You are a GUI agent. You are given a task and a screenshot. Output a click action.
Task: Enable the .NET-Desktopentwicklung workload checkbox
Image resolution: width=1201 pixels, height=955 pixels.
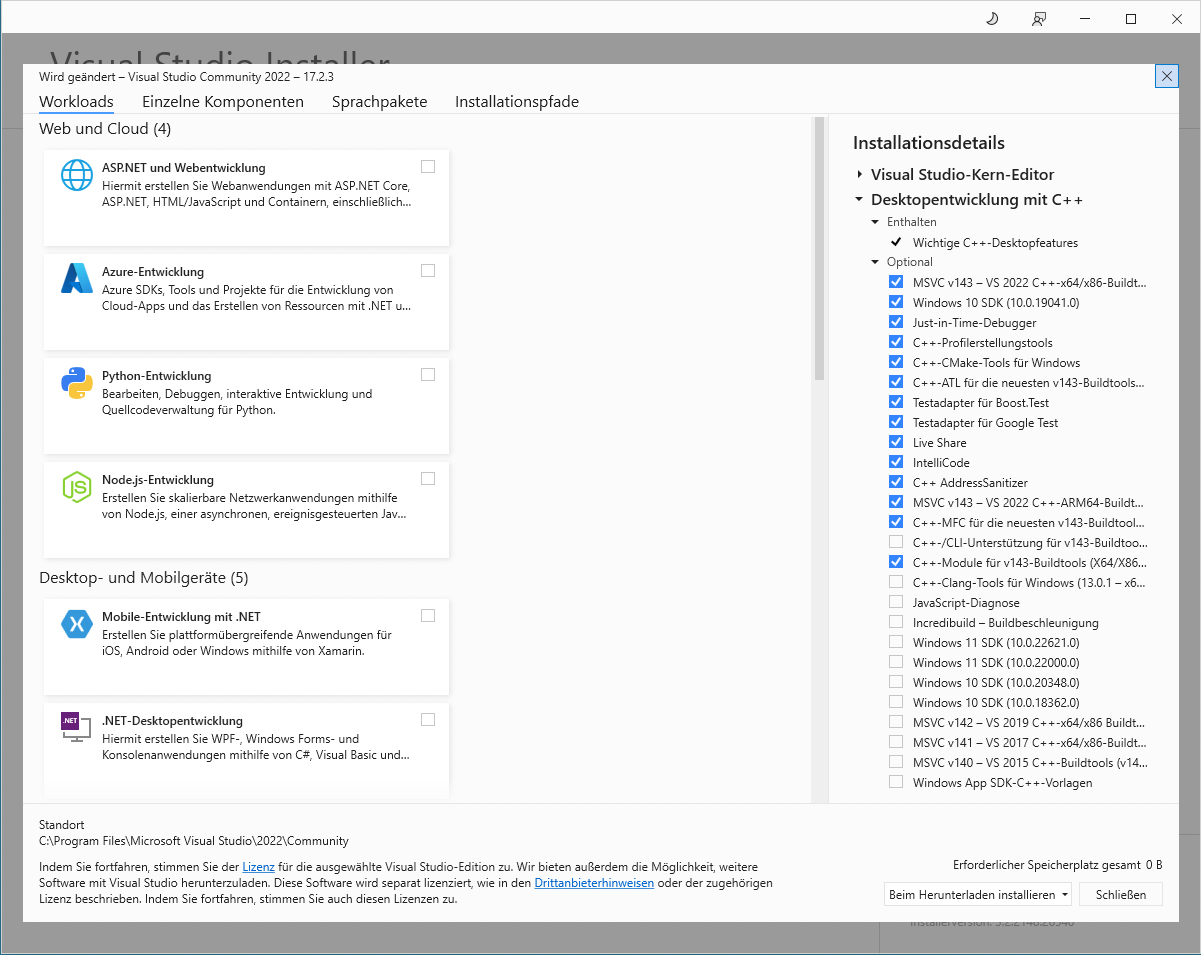click(x=428, y=719)
